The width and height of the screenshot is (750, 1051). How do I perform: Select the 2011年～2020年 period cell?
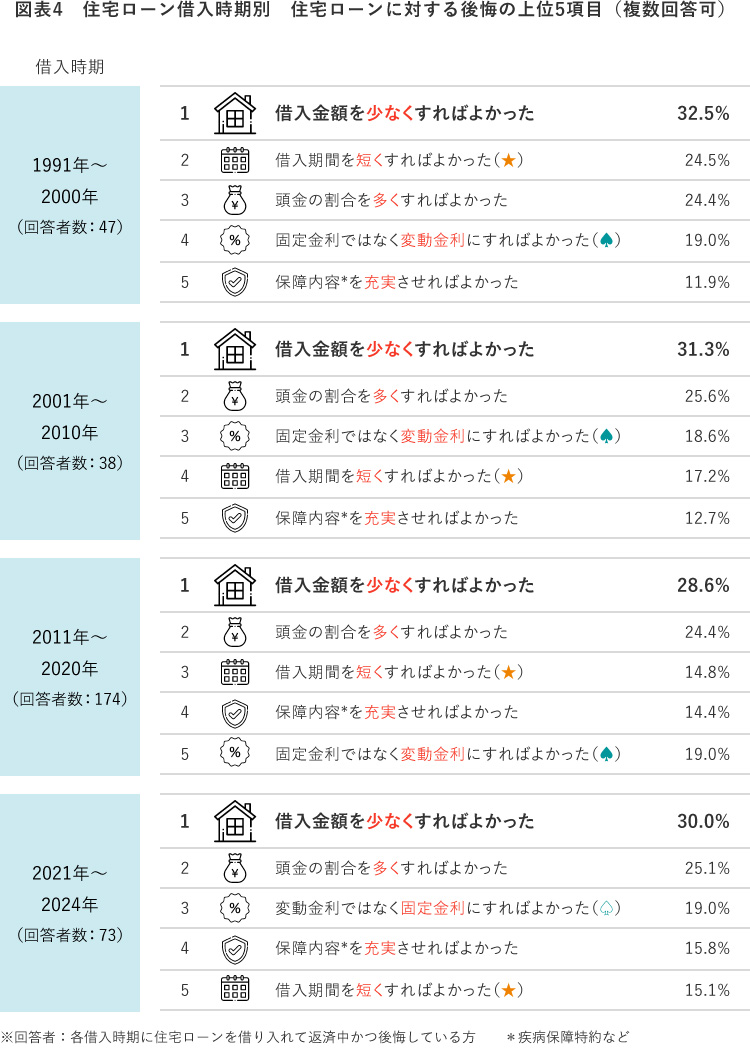click(x=70, y=667)
